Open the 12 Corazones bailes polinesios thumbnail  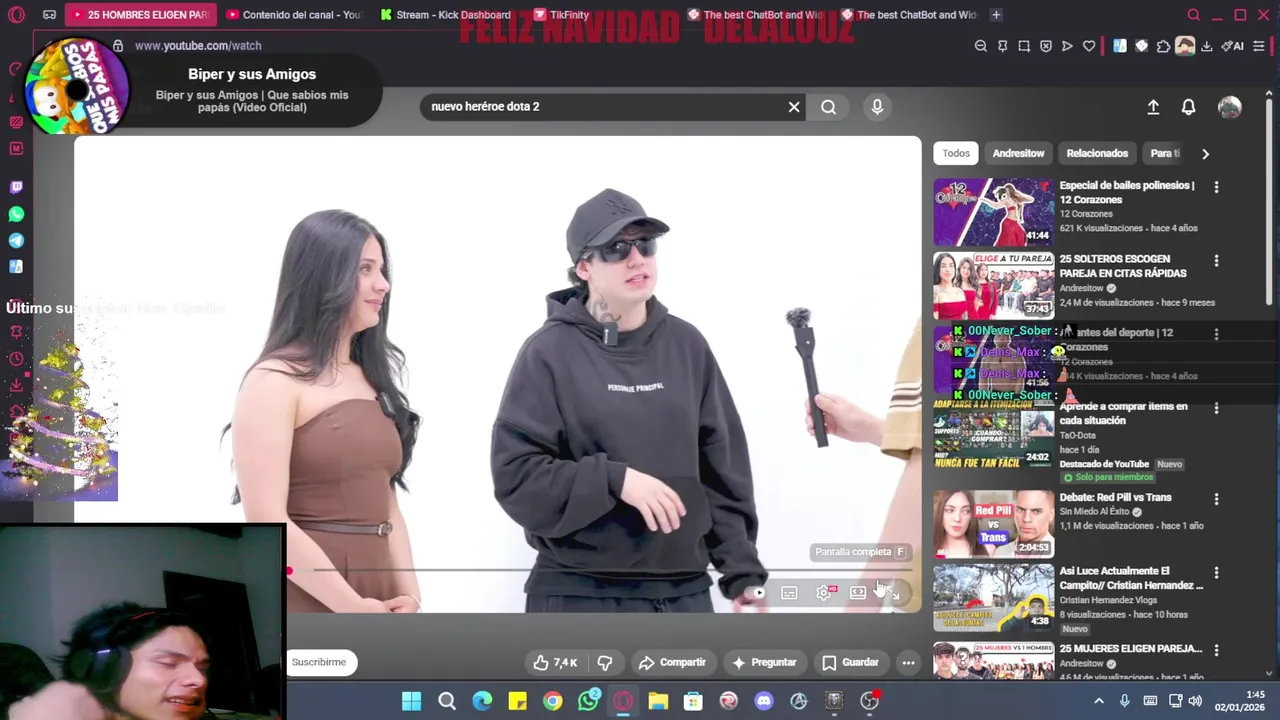(x=993, y=212)
